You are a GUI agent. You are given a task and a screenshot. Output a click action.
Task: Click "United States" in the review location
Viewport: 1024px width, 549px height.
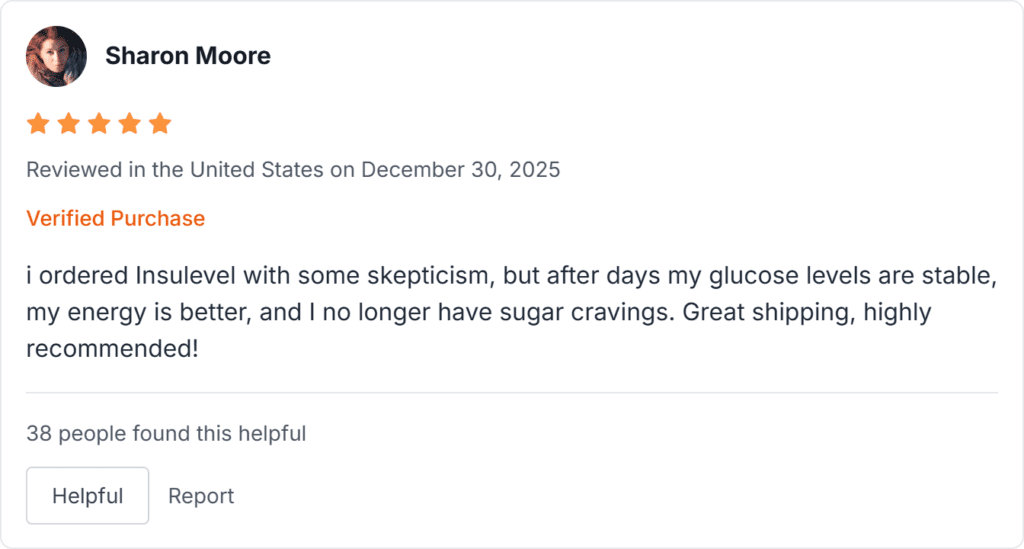click(x=257, y=169)
